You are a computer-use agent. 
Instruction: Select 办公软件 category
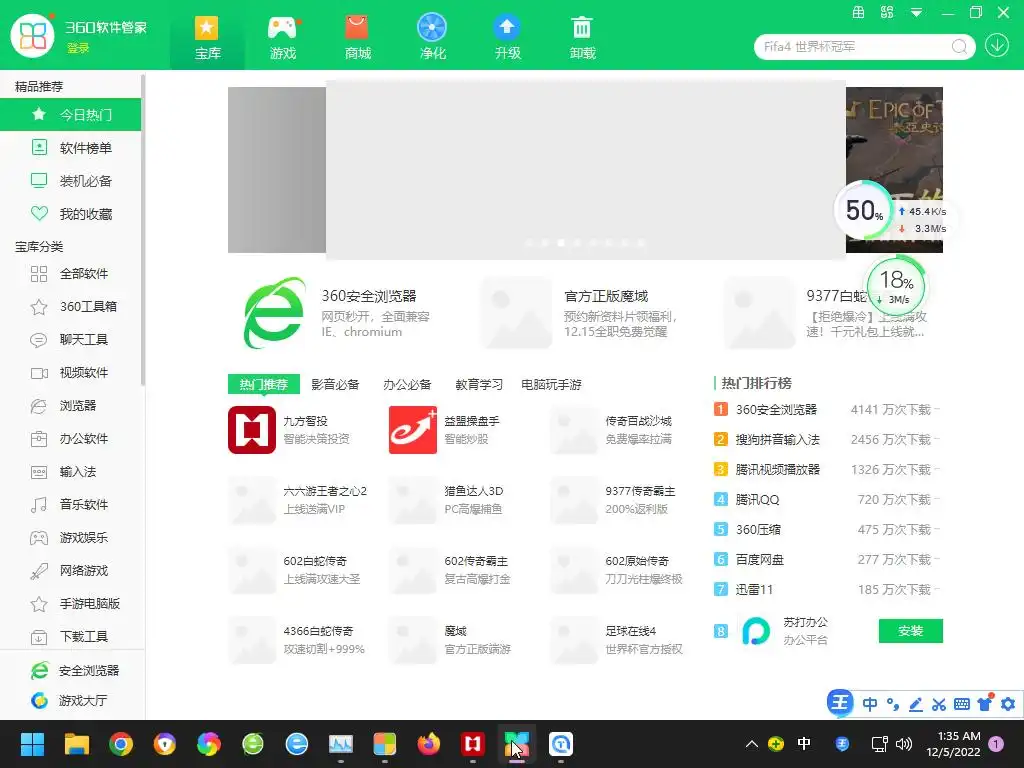click(x=71, y=439)
